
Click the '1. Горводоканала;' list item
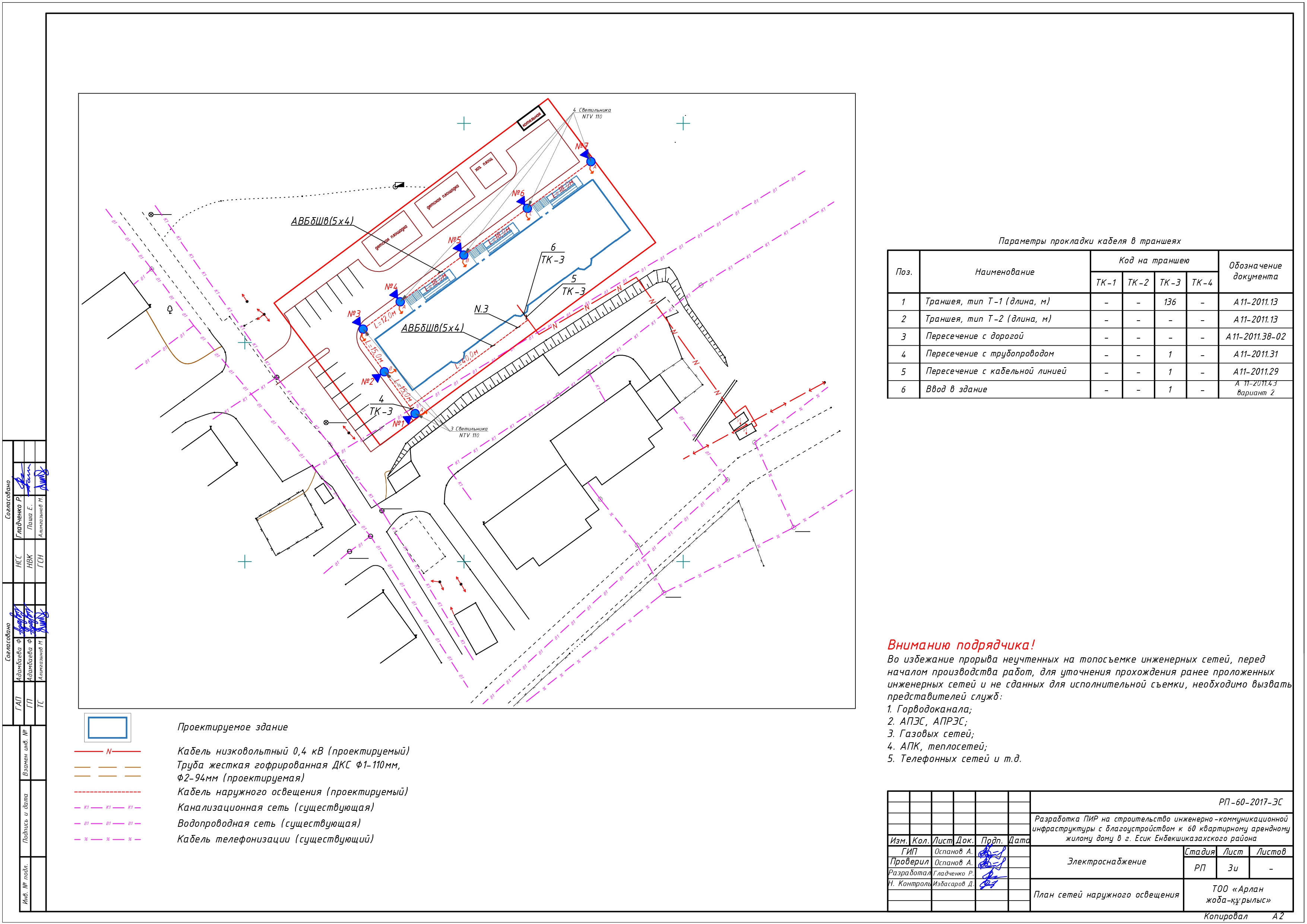pos(930,709)
